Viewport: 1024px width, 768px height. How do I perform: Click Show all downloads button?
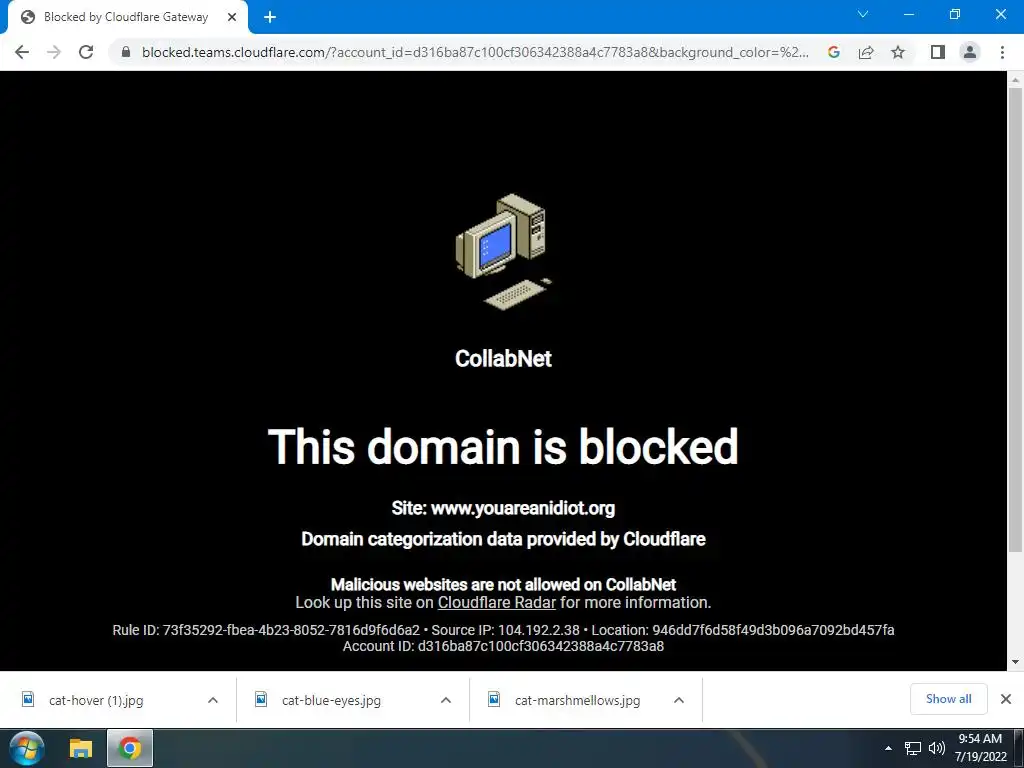click(948, 699)
